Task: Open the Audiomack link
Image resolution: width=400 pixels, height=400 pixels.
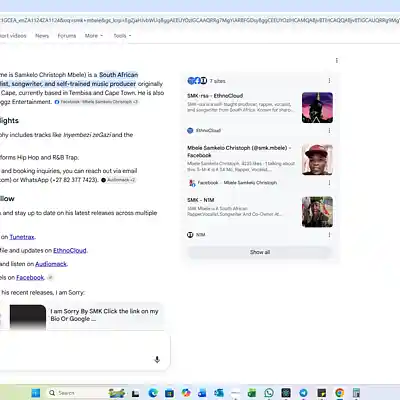Action: (51, 264)
